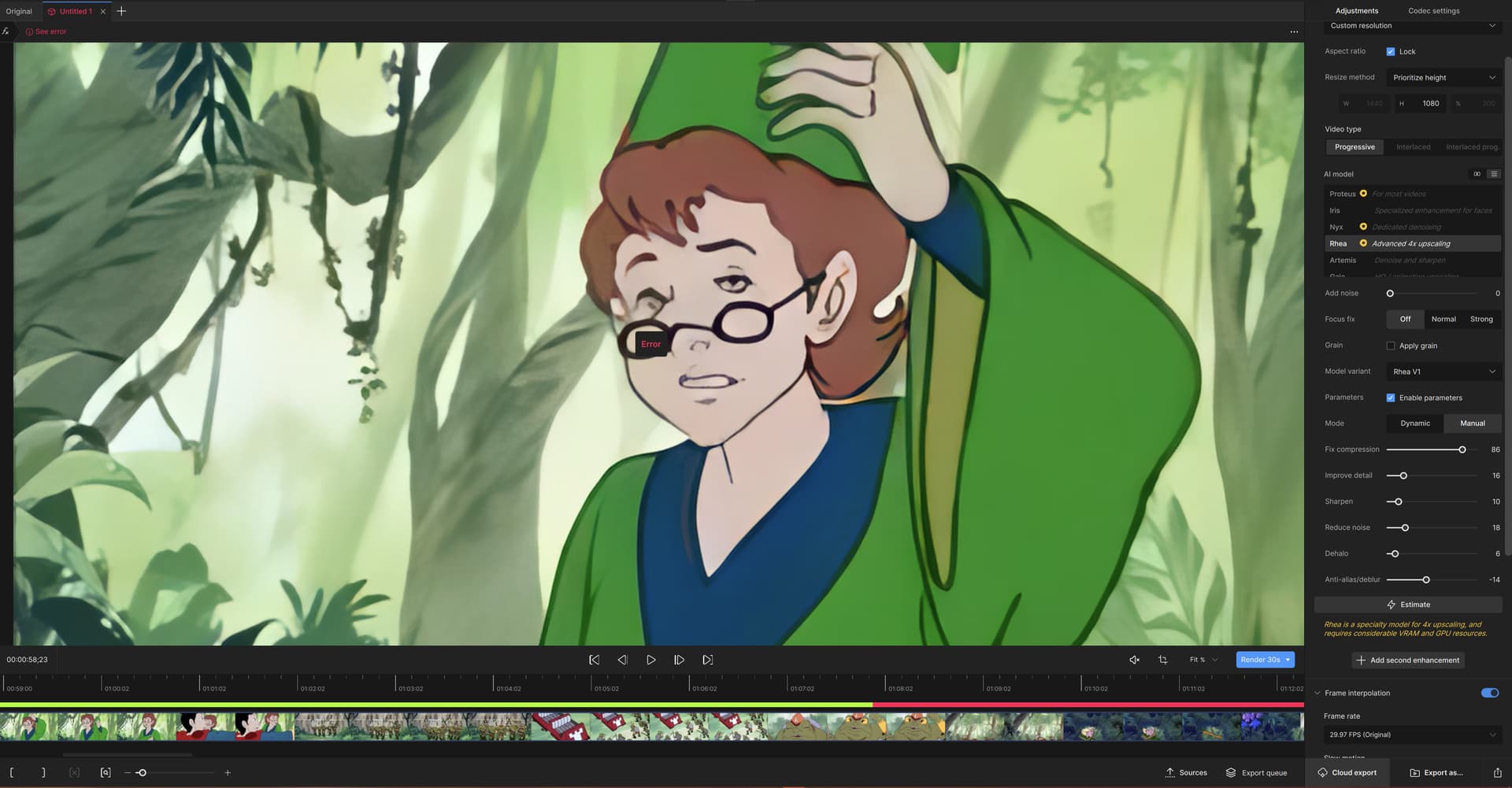Open the Frame rate dropdown
Screen dimensions: 1512x788
pyautogui.click(x=1413, y=734)
